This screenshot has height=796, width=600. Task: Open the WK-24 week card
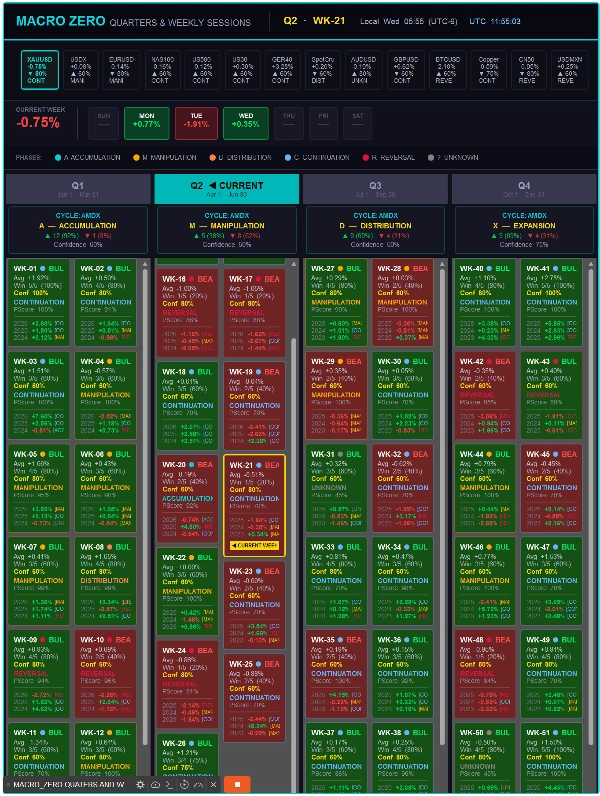(x=187, y=684)
